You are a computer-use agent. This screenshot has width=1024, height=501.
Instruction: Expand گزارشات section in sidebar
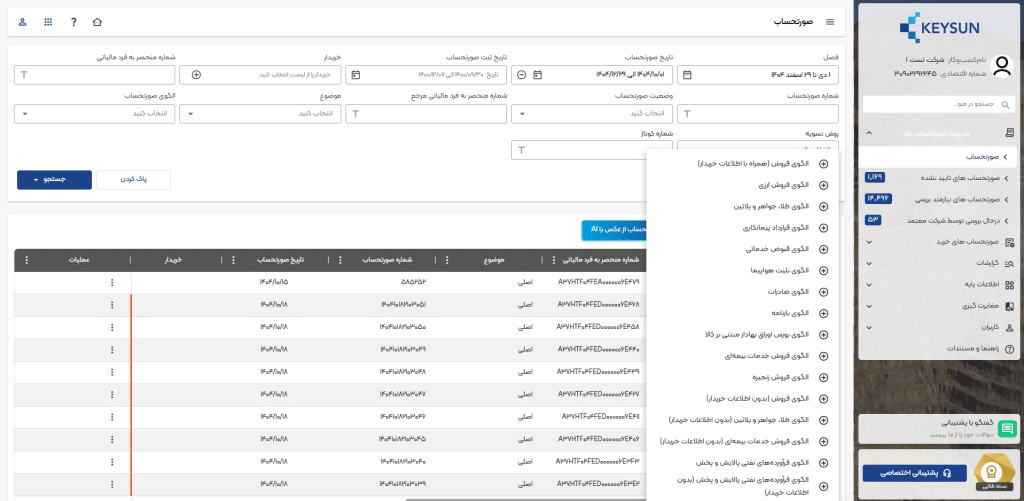938,263
